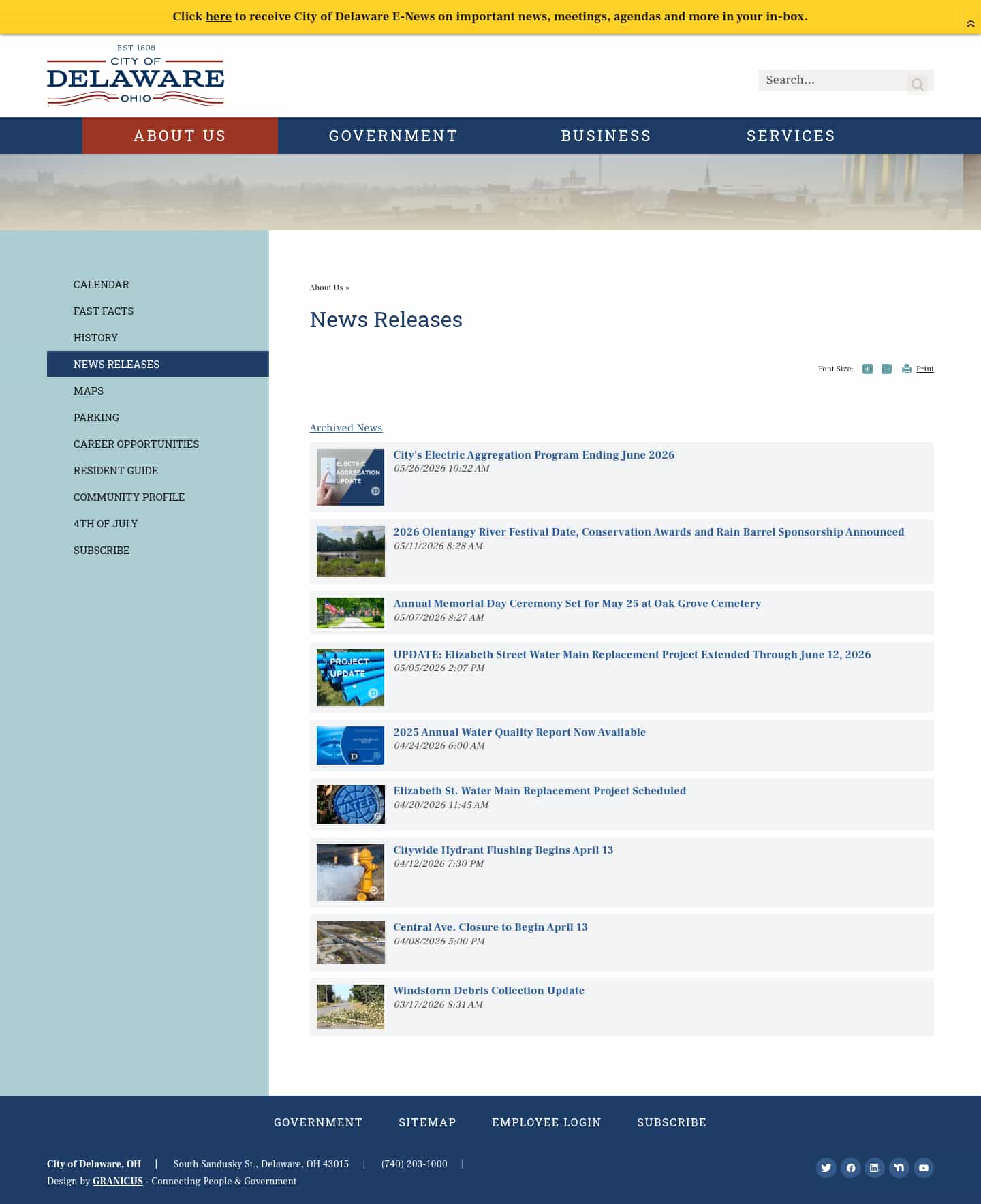981x1204 pixels.
Task: Open 4th of July sidebar item
Action: pyautogui.click(x=106, y=524)
